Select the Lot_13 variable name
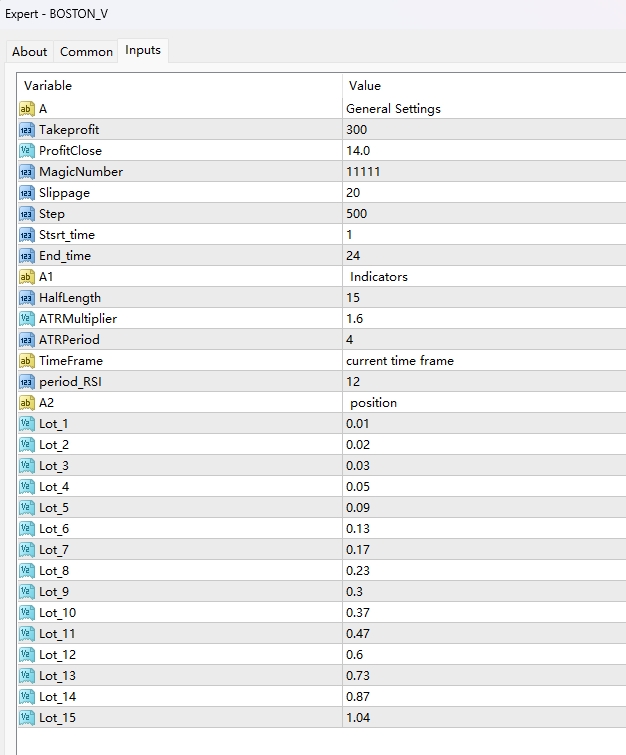Image resolution: width=626 pixels, height=755 pixels. pos(57,676)
